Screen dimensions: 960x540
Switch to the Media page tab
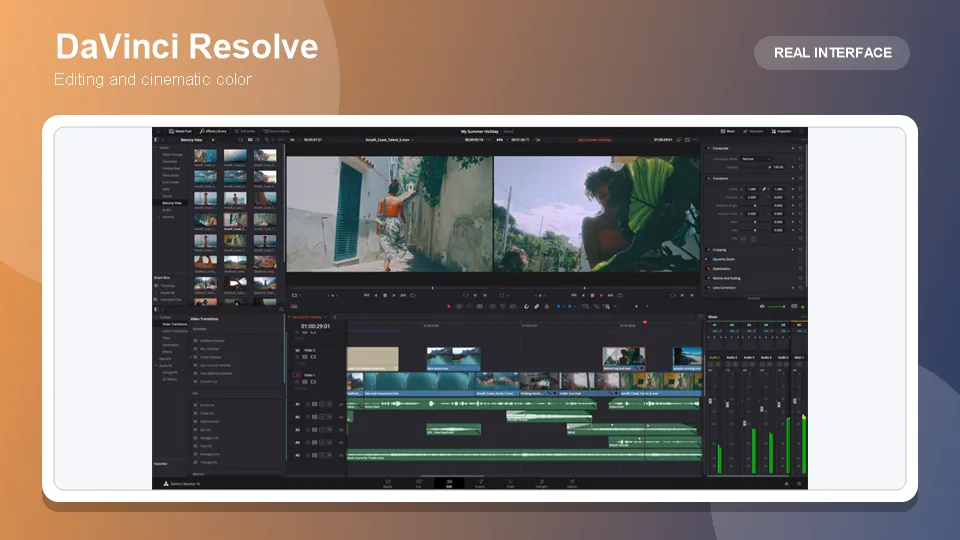tap(388, 484)
